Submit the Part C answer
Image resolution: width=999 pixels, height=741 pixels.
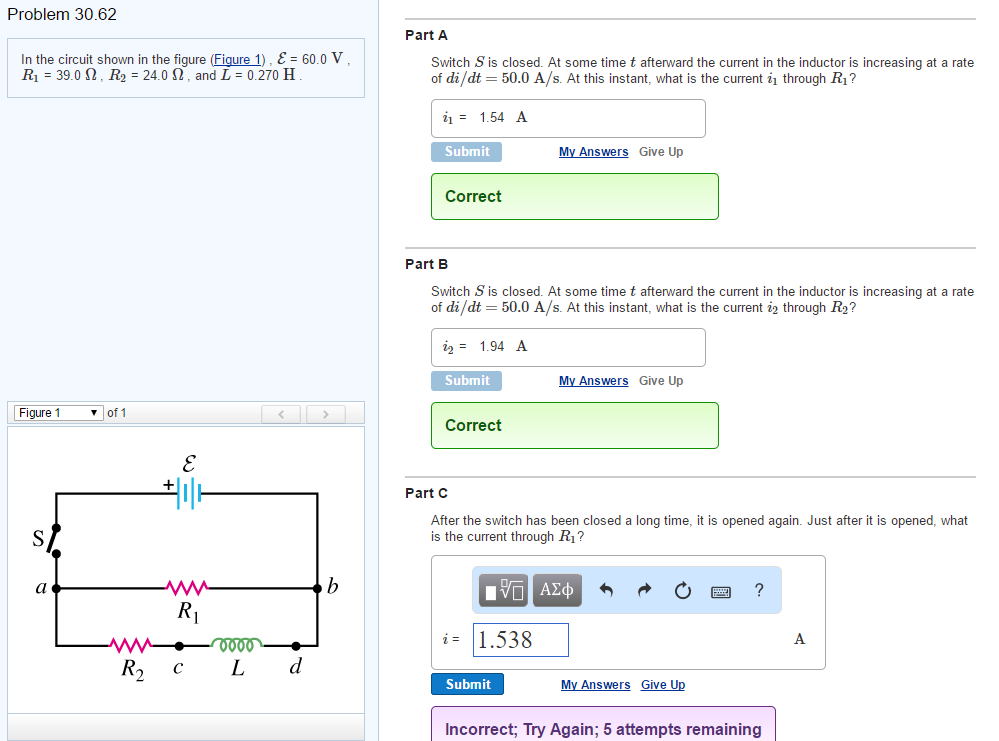pos(467,684)
